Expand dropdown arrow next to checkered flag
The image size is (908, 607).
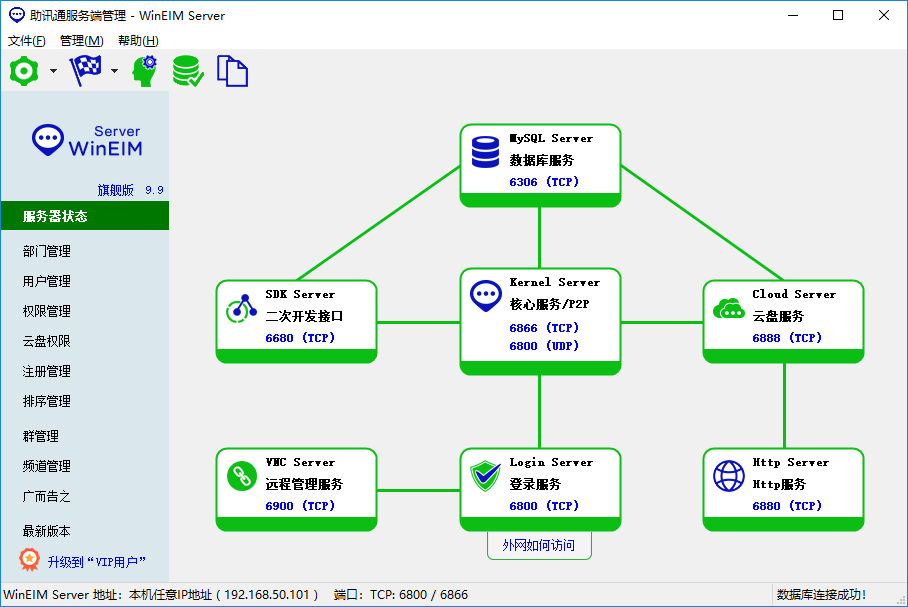coord(114,71)
